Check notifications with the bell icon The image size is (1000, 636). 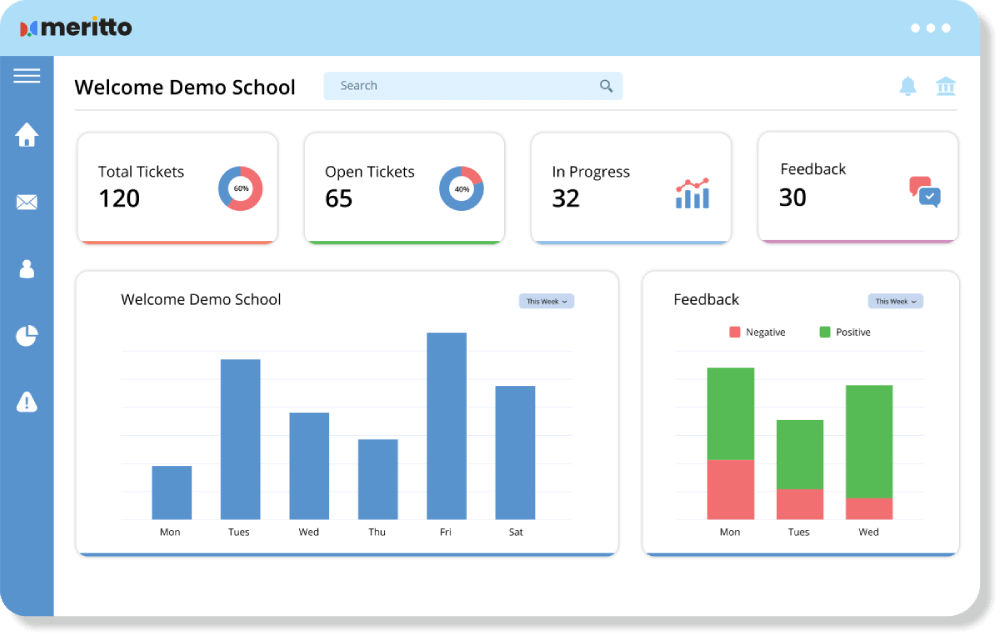[x=908, y=87]
